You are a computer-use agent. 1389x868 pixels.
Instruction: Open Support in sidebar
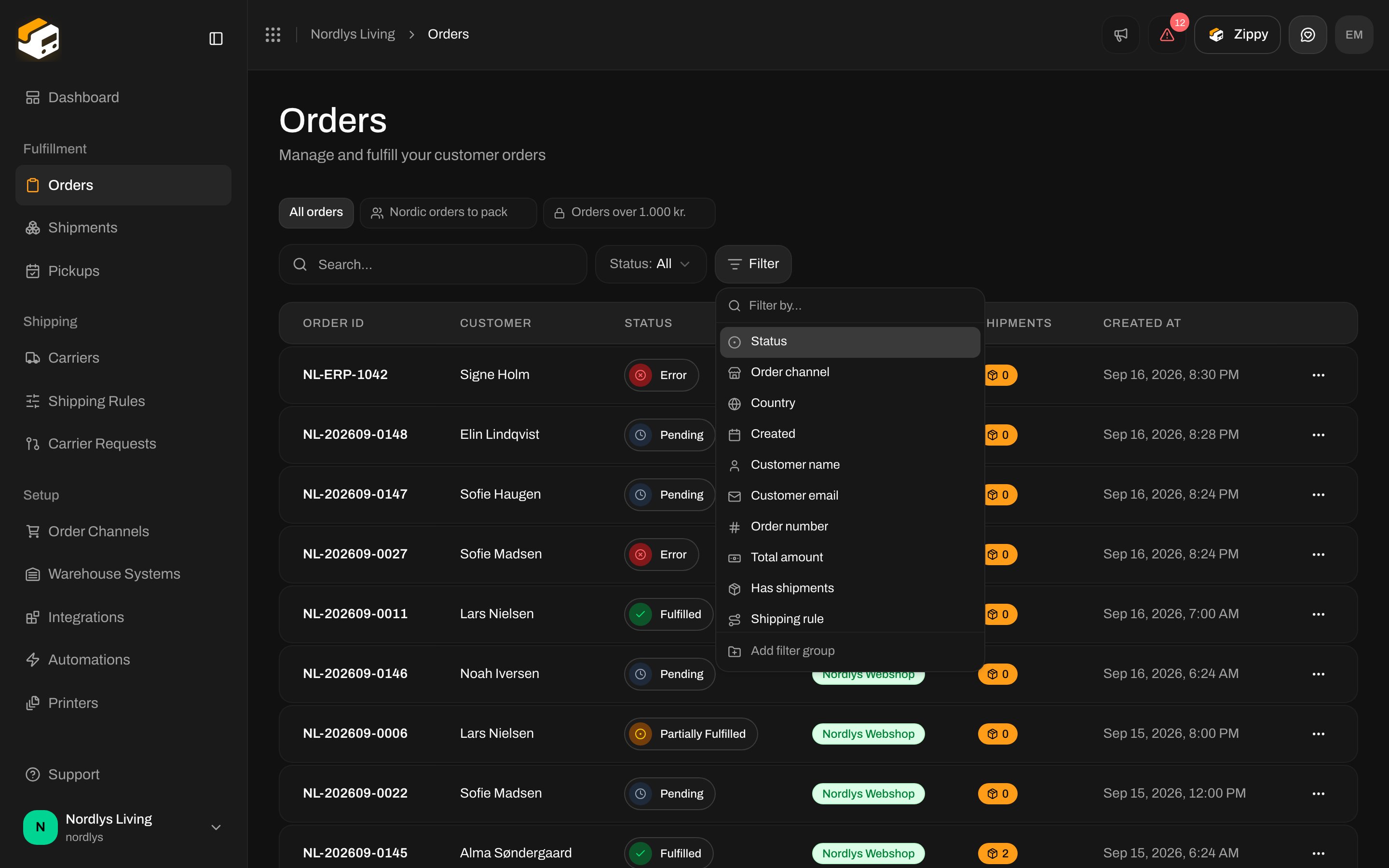(123, 774)
